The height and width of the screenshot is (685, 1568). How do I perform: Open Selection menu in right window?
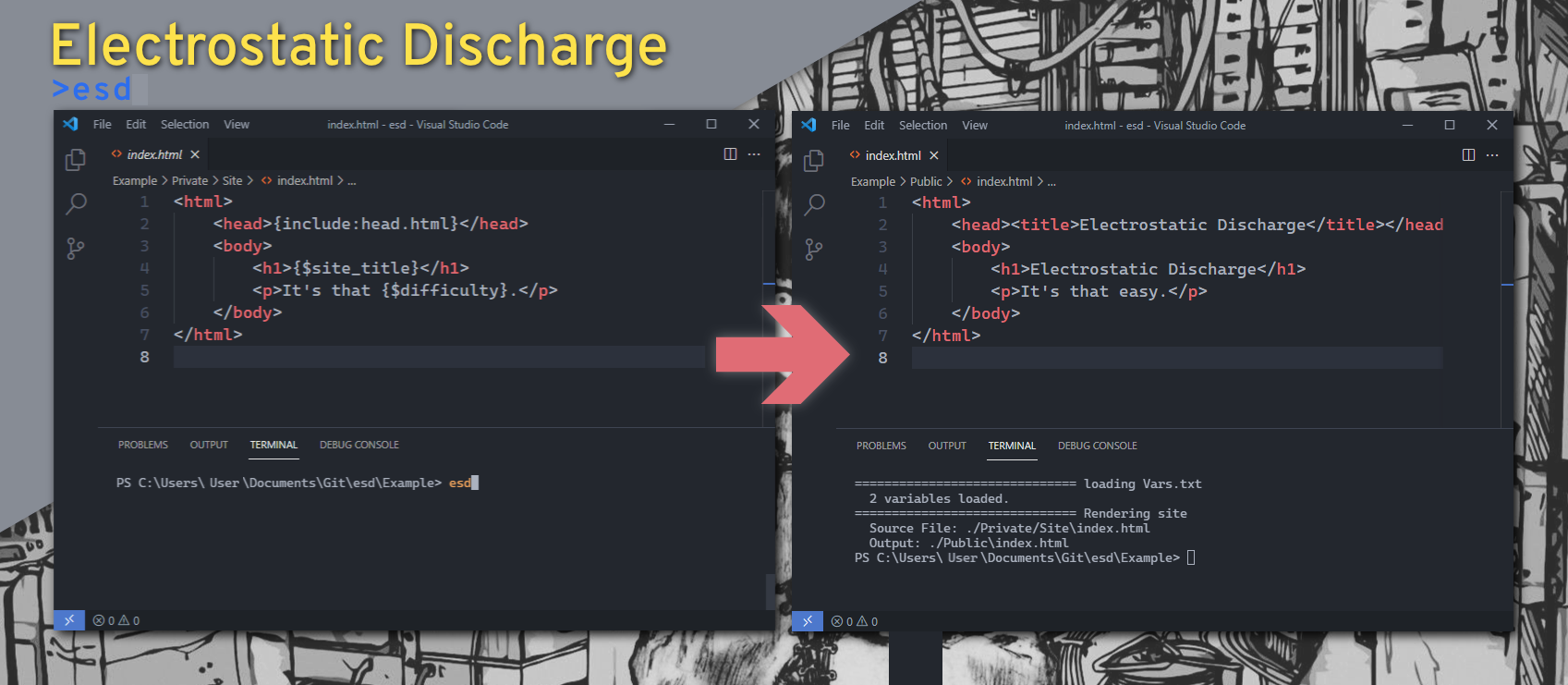click(923, 125)
